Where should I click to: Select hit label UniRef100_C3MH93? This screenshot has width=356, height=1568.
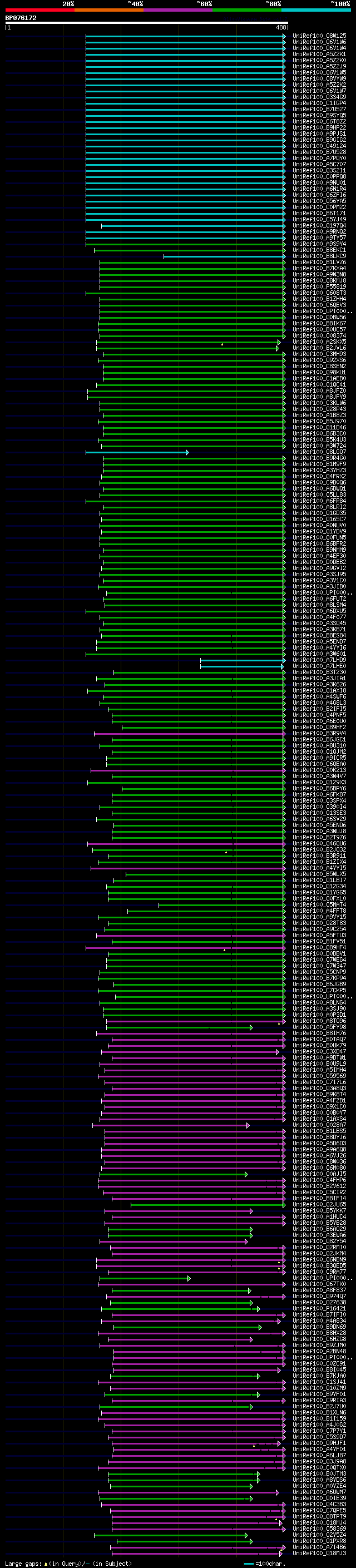[319, 354]
